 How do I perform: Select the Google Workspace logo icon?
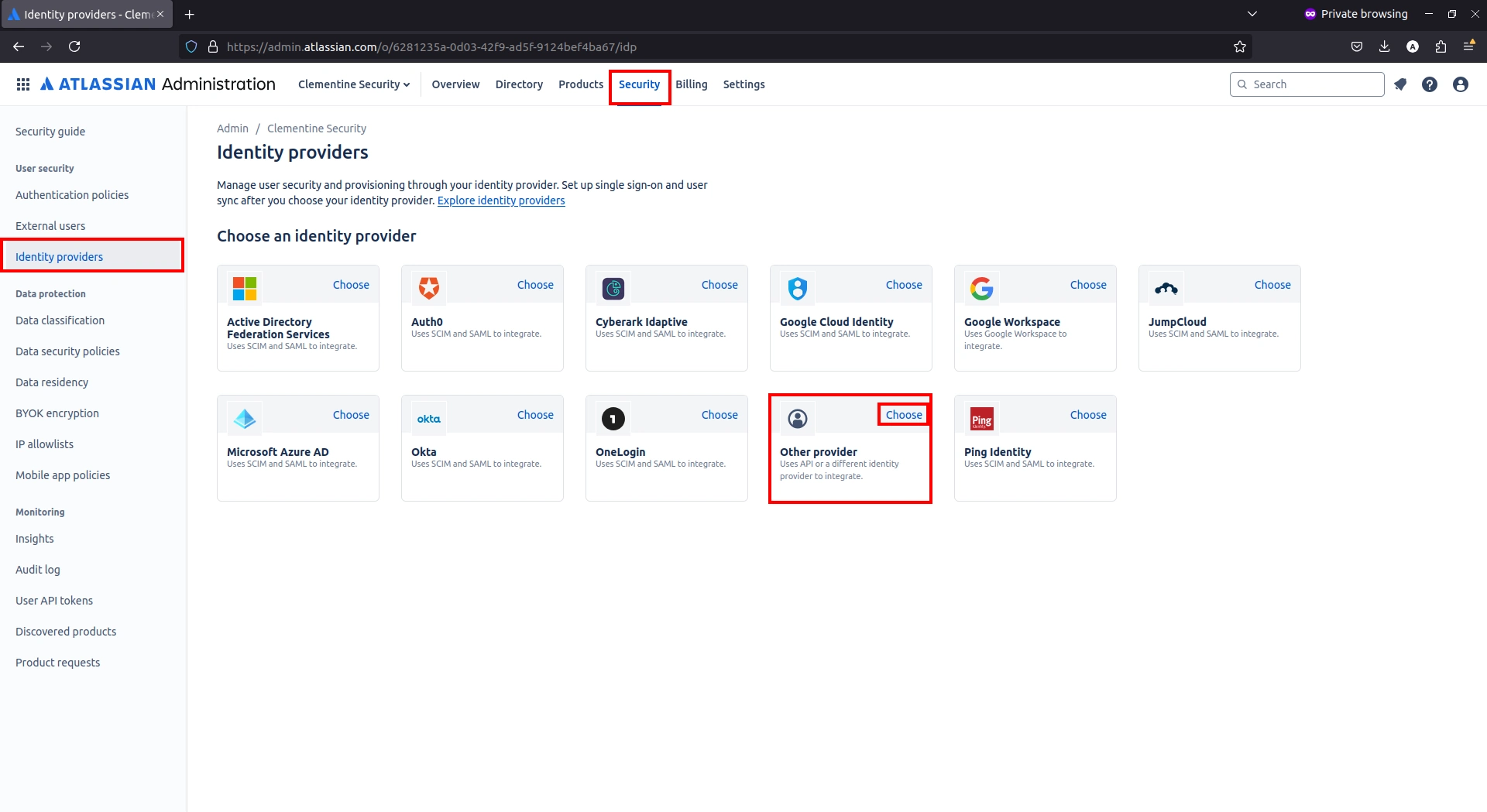[x=981, y=288]
